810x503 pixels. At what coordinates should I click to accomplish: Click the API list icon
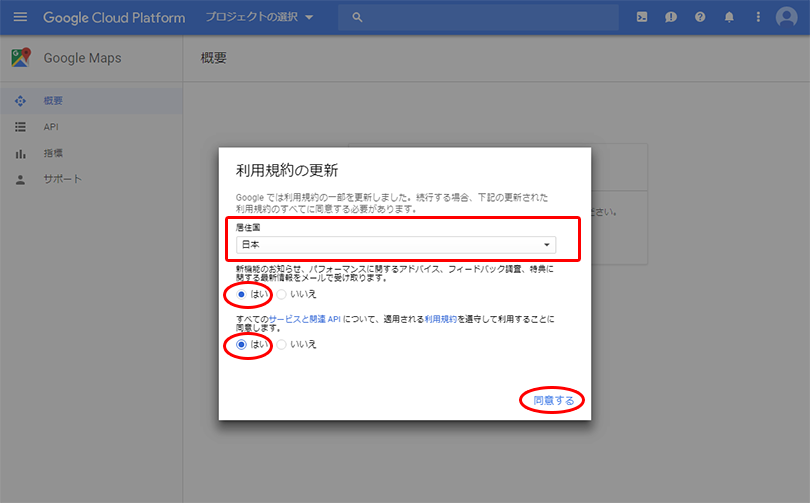20,127
